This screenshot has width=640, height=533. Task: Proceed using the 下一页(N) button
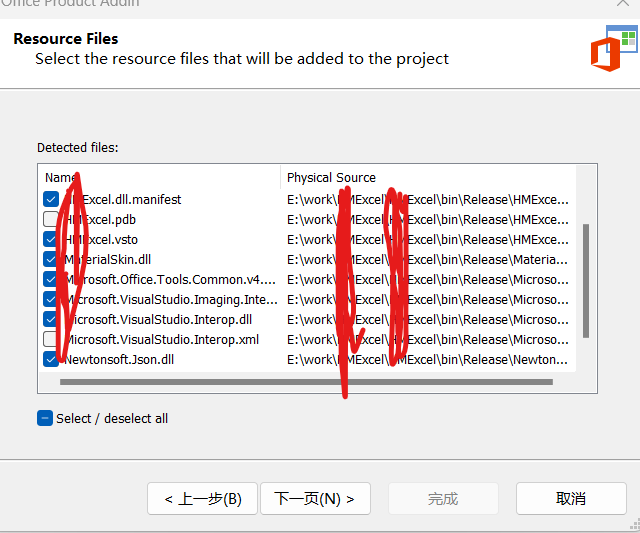tap(315, 499)
